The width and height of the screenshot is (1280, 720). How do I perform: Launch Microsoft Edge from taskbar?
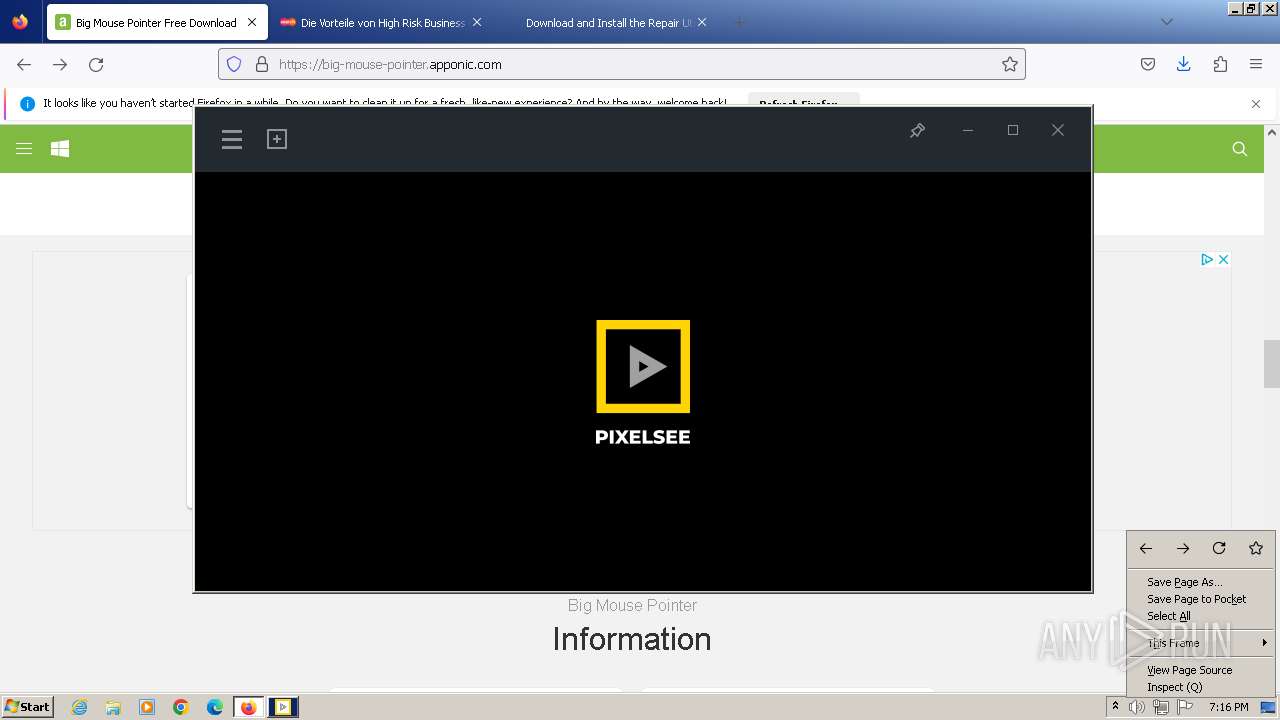215,707
